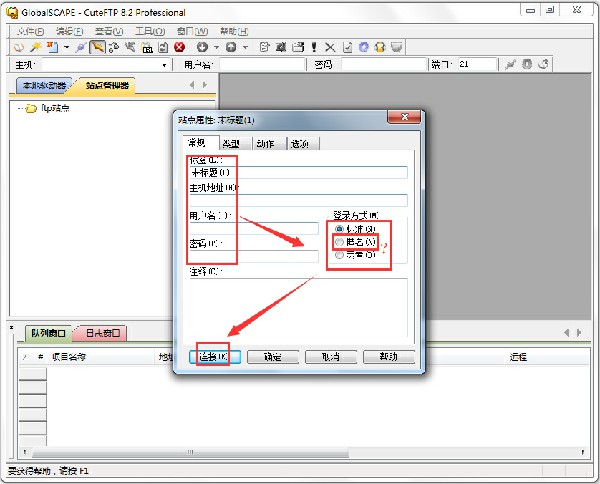Select the 匿名 (Anonymous) login radio button
The height and width of the screenshot is (484, 600).
[340, 242]
